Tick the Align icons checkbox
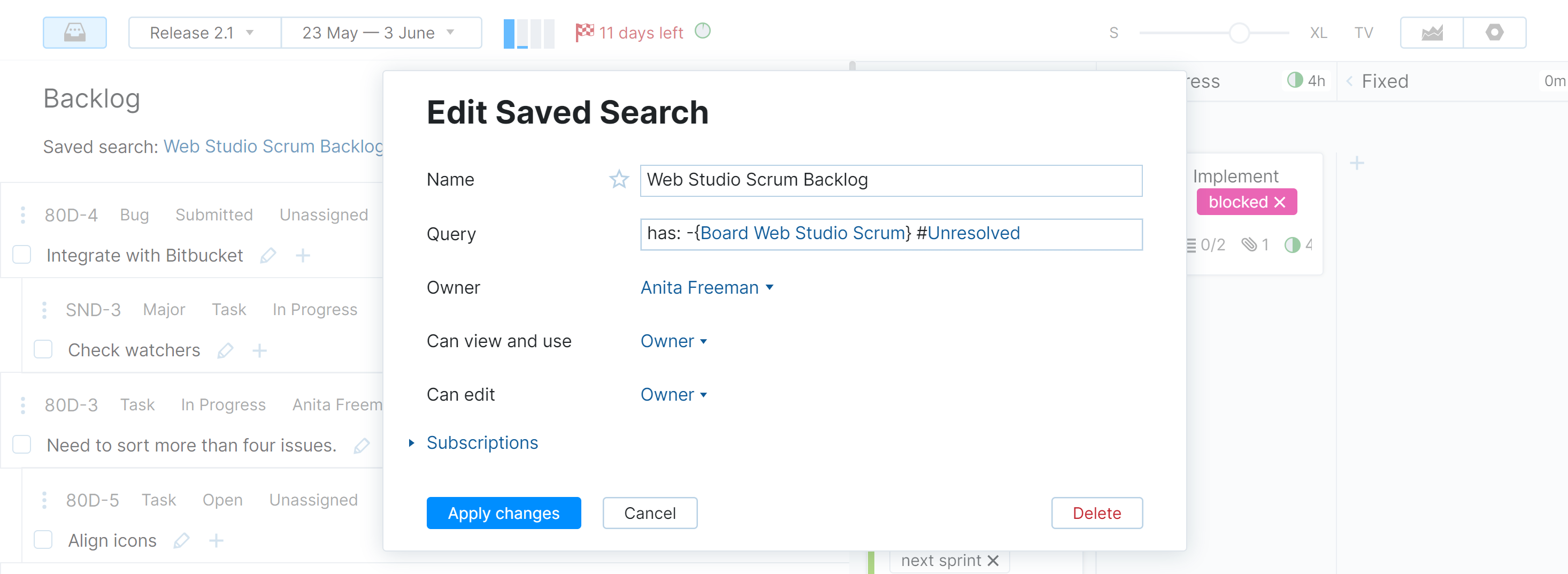Screen dimensions: 1568x574 (x=43, y=539)
